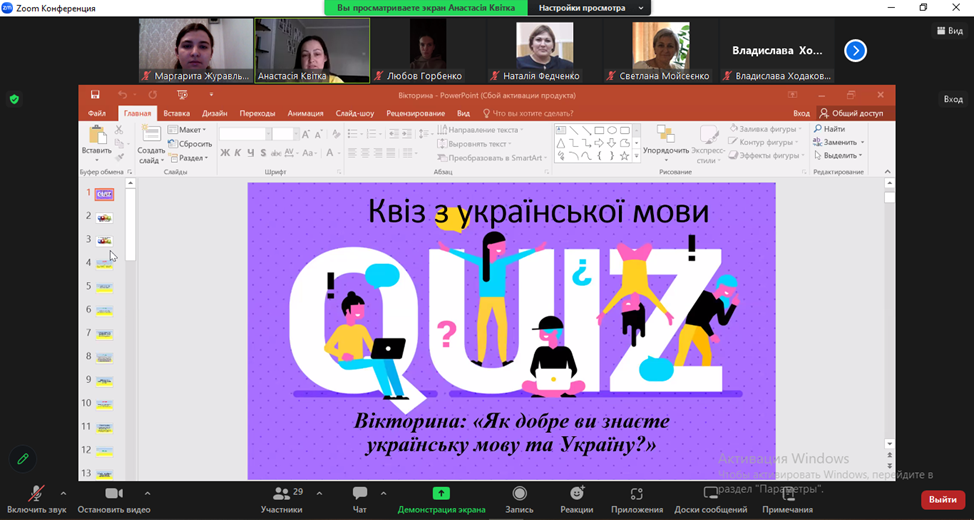Click Clear formatting eraser icon
The height and width of the screenshot is (520, 974).
coord(336,134)
